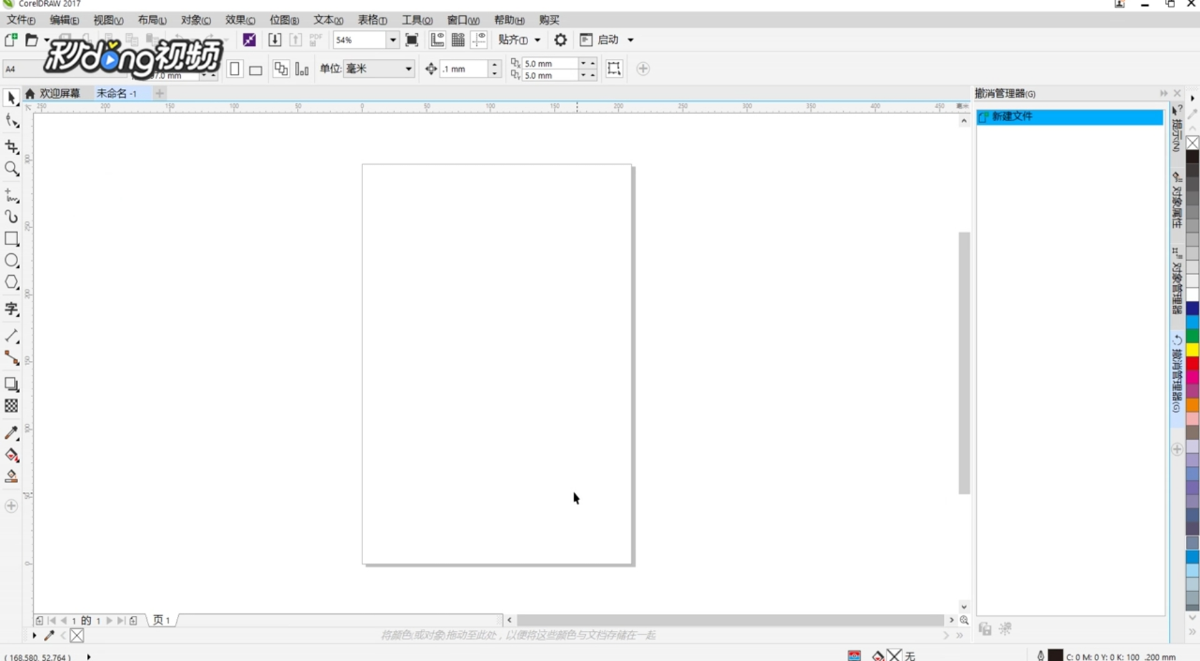
Task: Select the Rectangle tool
Action: click(11, 239)
